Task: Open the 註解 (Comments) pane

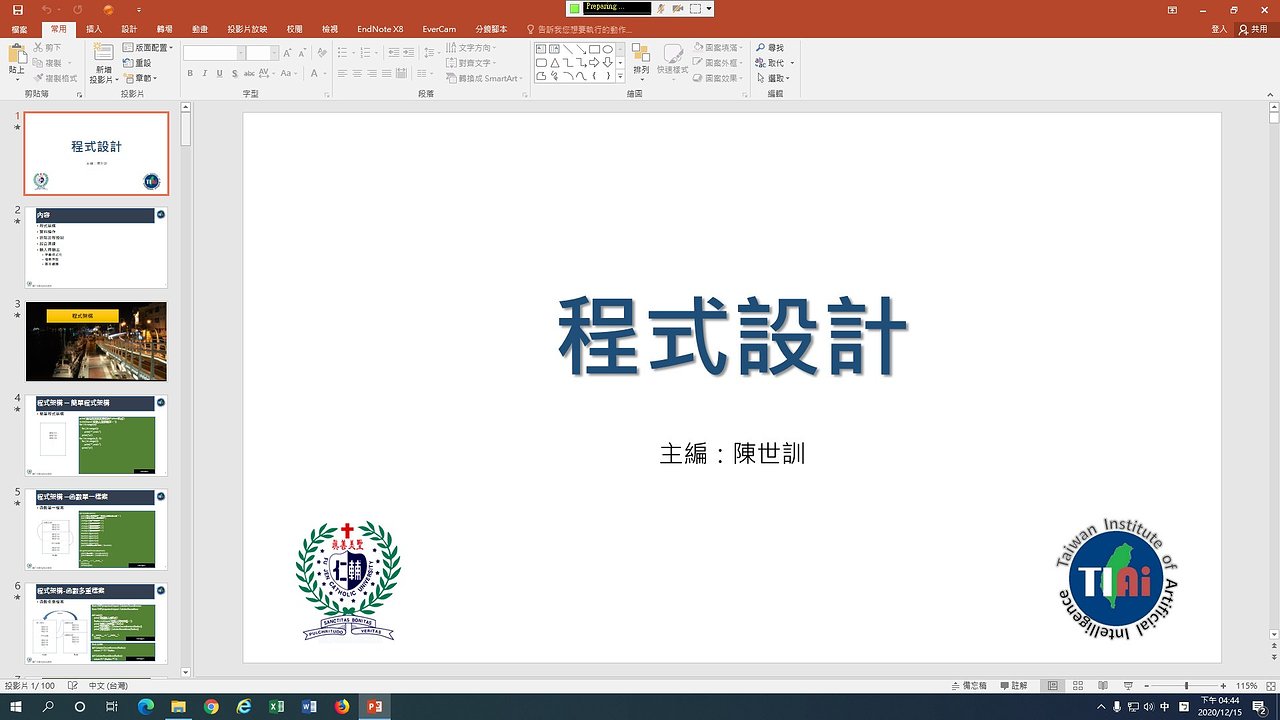Action: point(1012,686)
